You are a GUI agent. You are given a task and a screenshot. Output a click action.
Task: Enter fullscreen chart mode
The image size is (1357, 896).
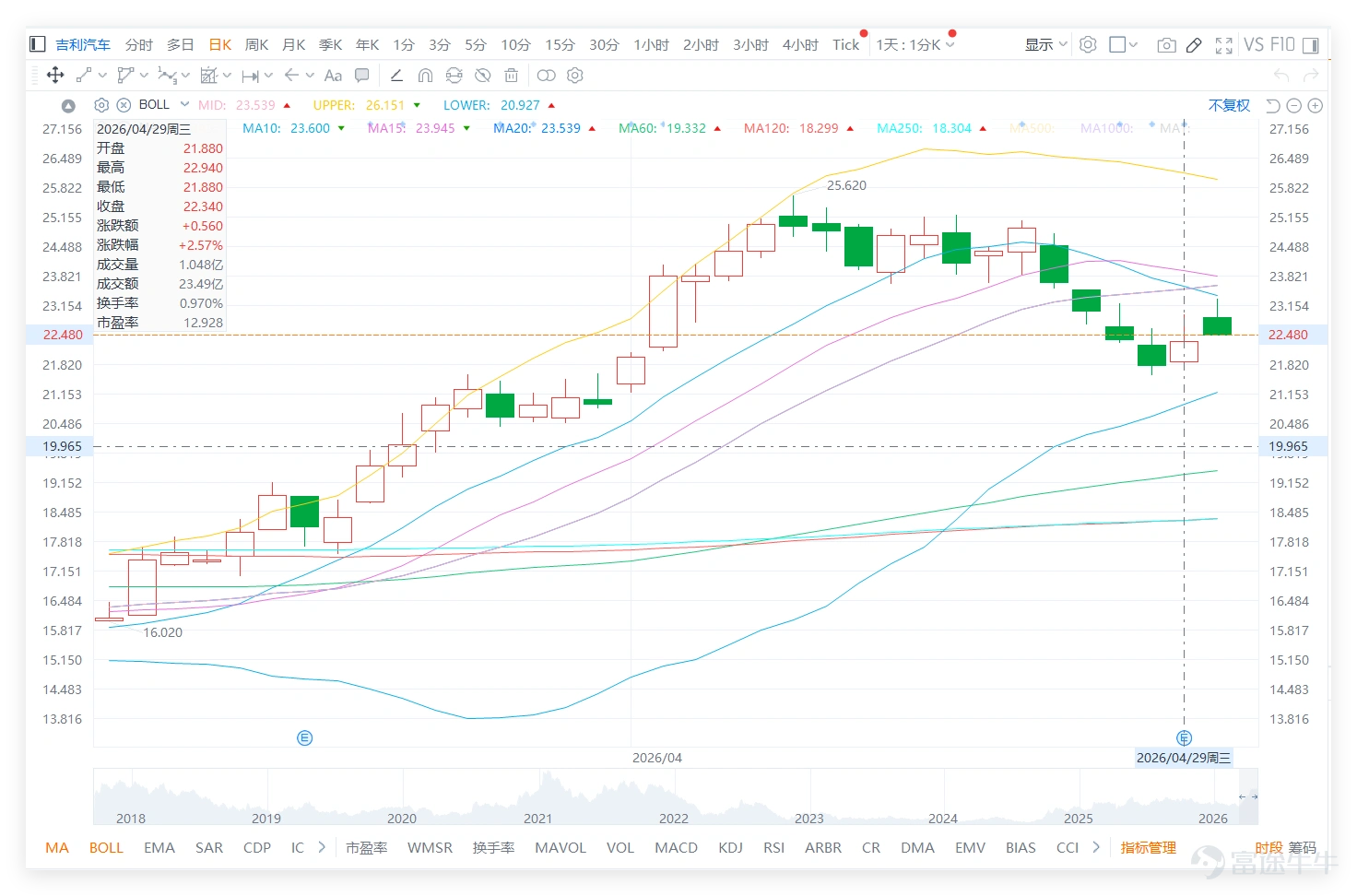[x=1224, y=44]
